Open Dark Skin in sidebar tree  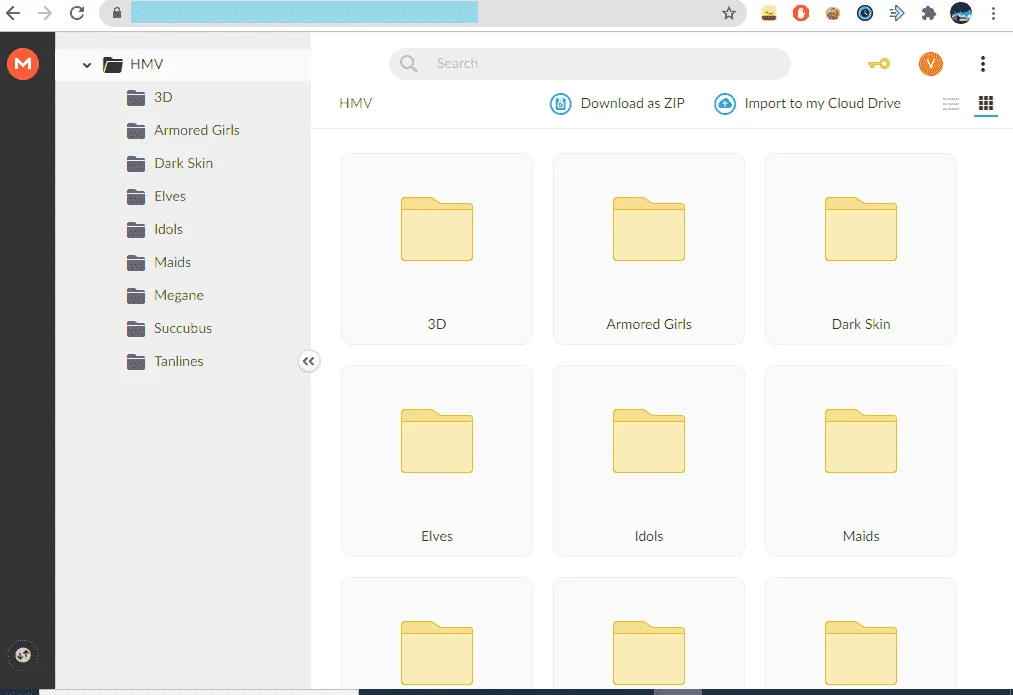pos(183,163)
